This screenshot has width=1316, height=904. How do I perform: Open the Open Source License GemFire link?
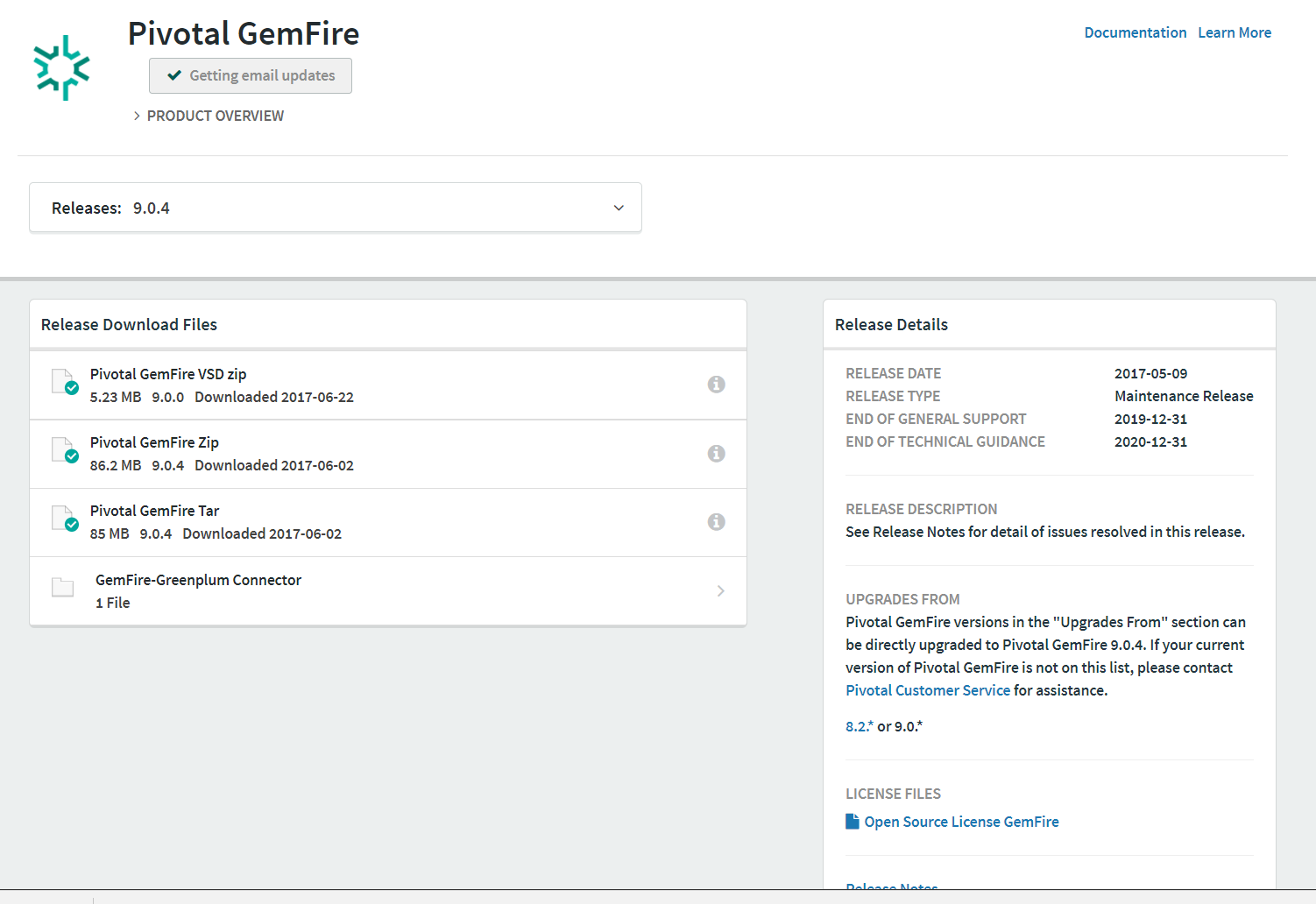[961, 822]
